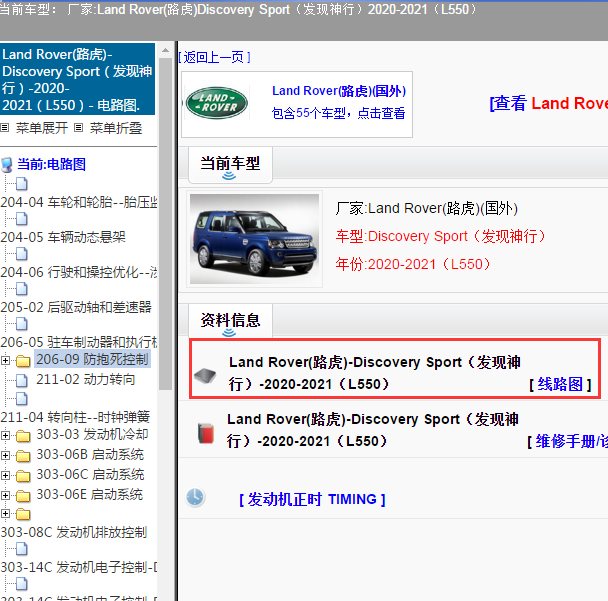
Task: Open 211-04 转向柱--时钟弹簧 tree item
Action: pos(75,417)
